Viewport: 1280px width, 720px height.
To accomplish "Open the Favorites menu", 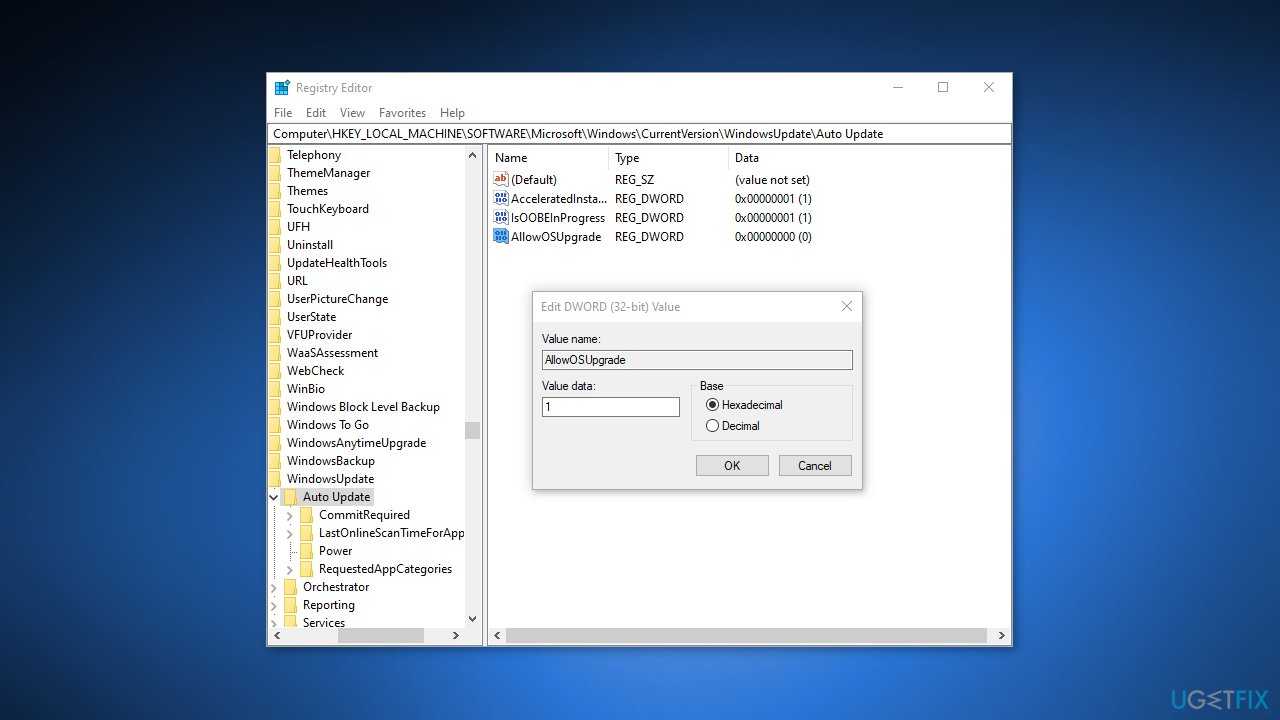I will 402,113.
